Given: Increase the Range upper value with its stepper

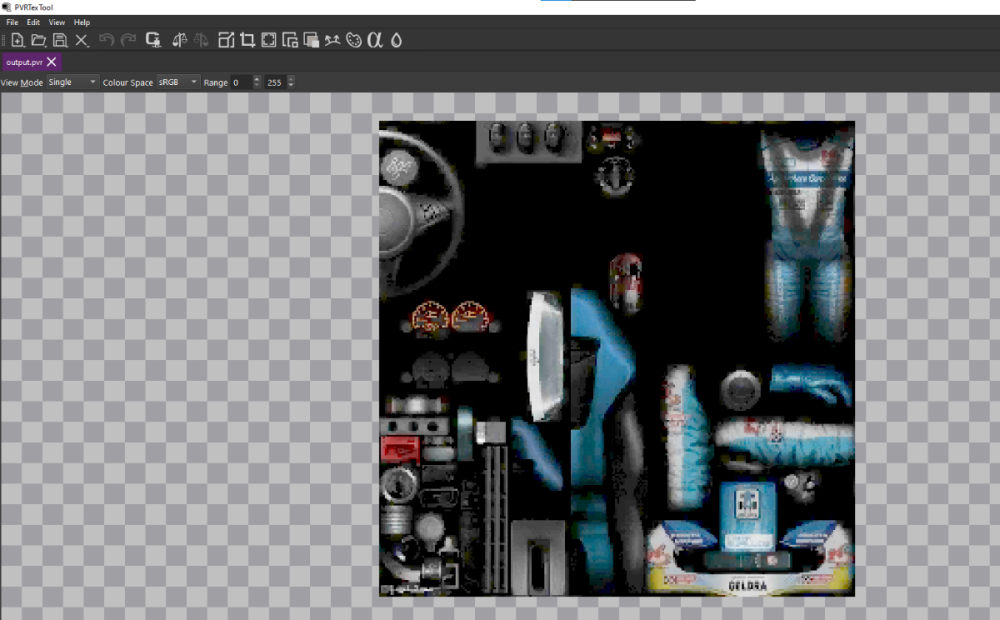Looking at the screenshot, I should point(290,79).
